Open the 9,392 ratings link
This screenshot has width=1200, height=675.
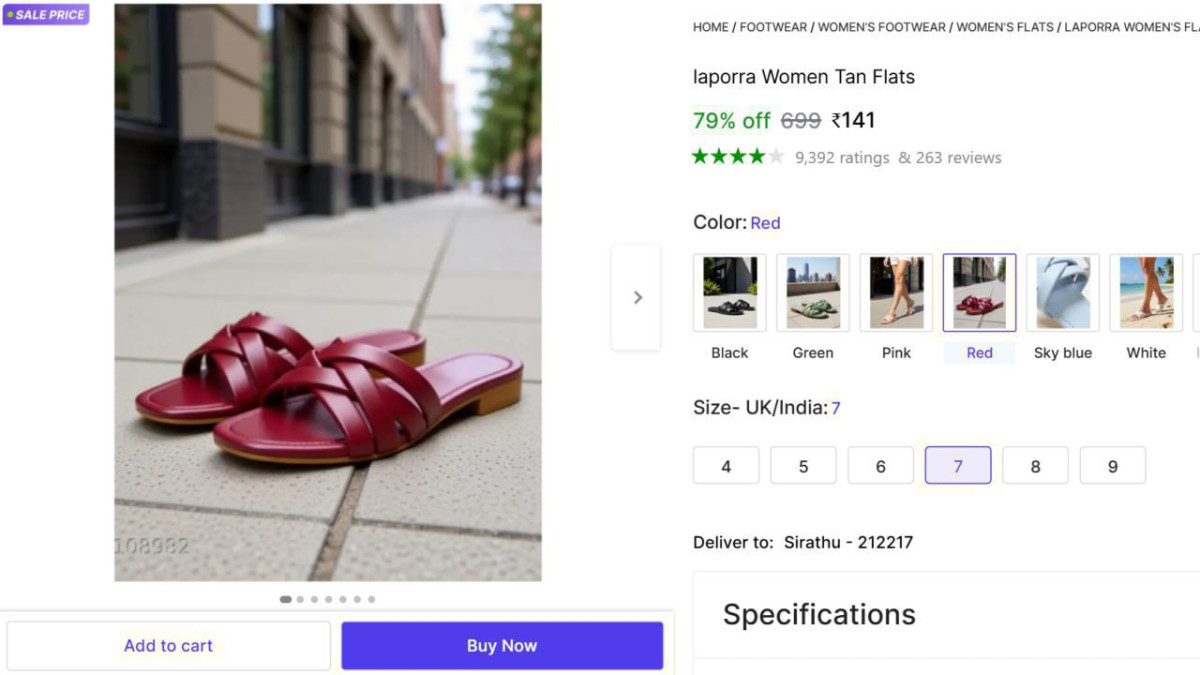(x=842, y=158)
